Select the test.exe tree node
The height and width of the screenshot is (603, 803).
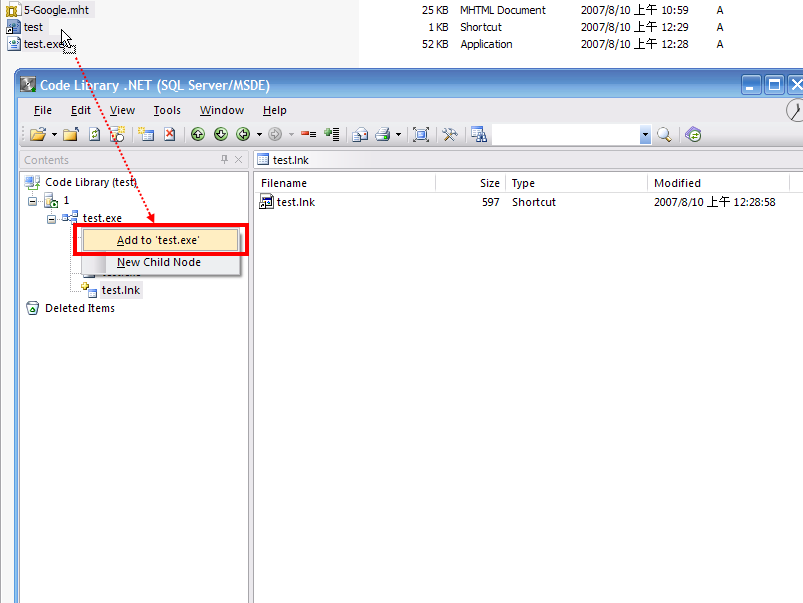[102, 218]
